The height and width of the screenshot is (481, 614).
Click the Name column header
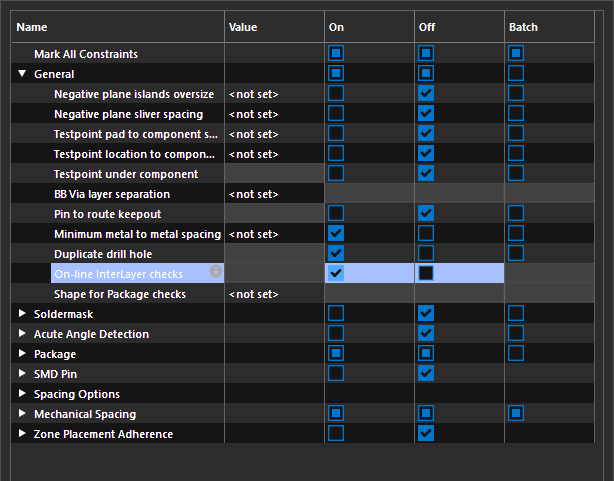118,27
